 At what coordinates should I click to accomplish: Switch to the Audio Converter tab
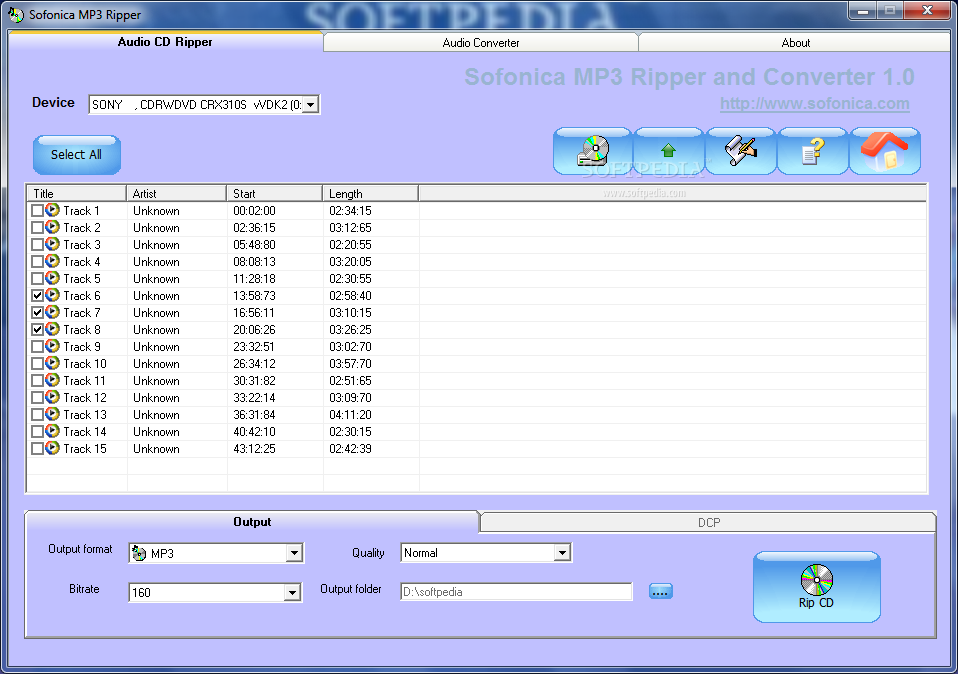pyautogui.click(x=481, y=43)
